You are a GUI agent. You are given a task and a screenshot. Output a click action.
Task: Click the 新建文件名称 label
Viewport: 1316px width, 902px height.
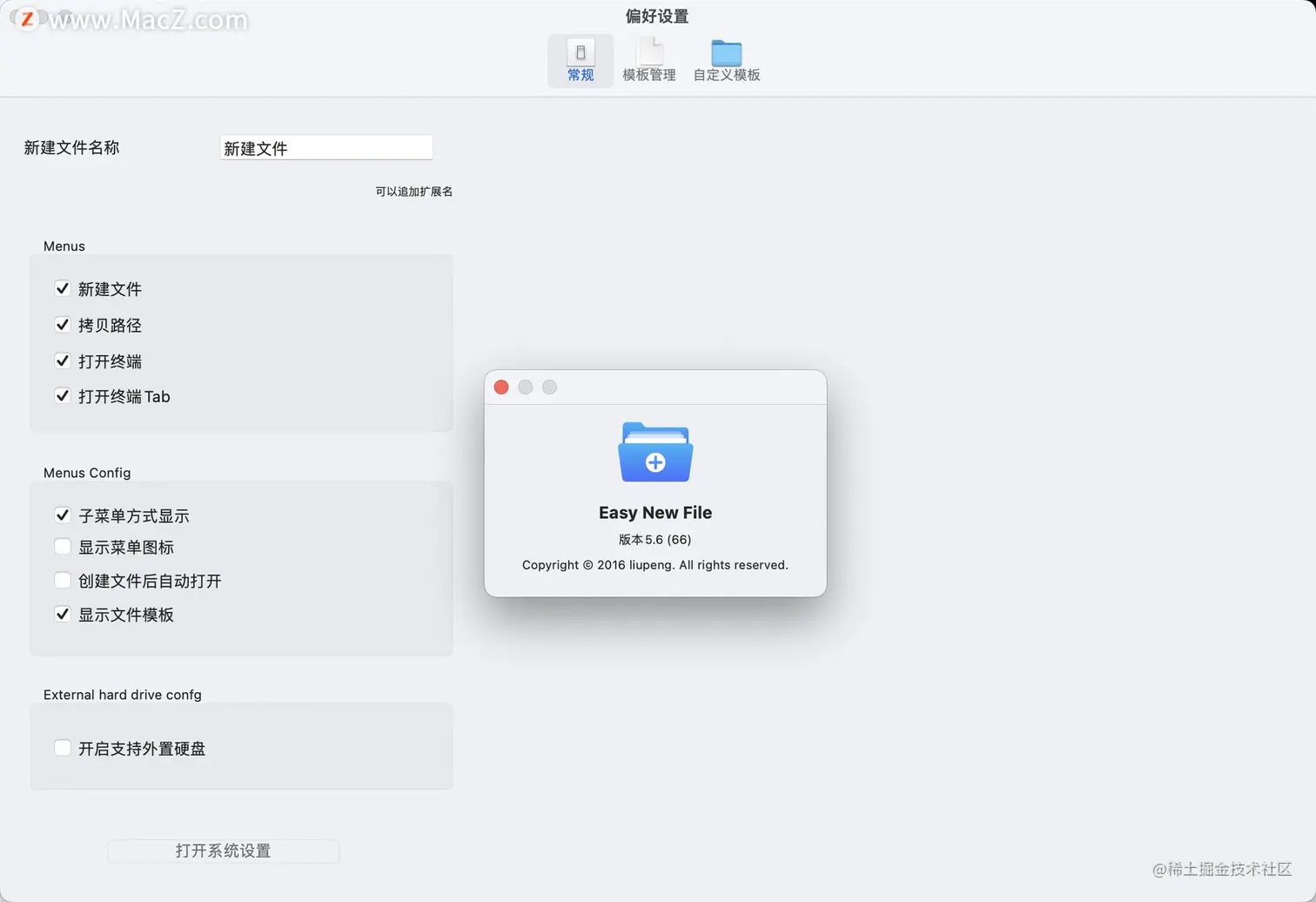(71, 148)
